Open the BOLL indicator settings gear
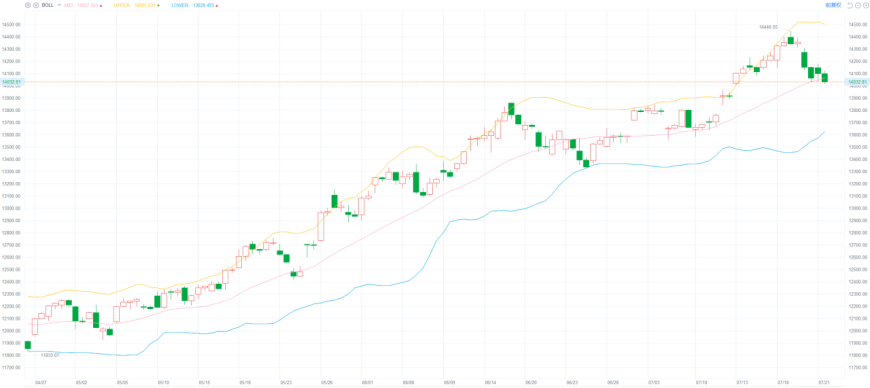870x388 pixels. tap(28, 4)
